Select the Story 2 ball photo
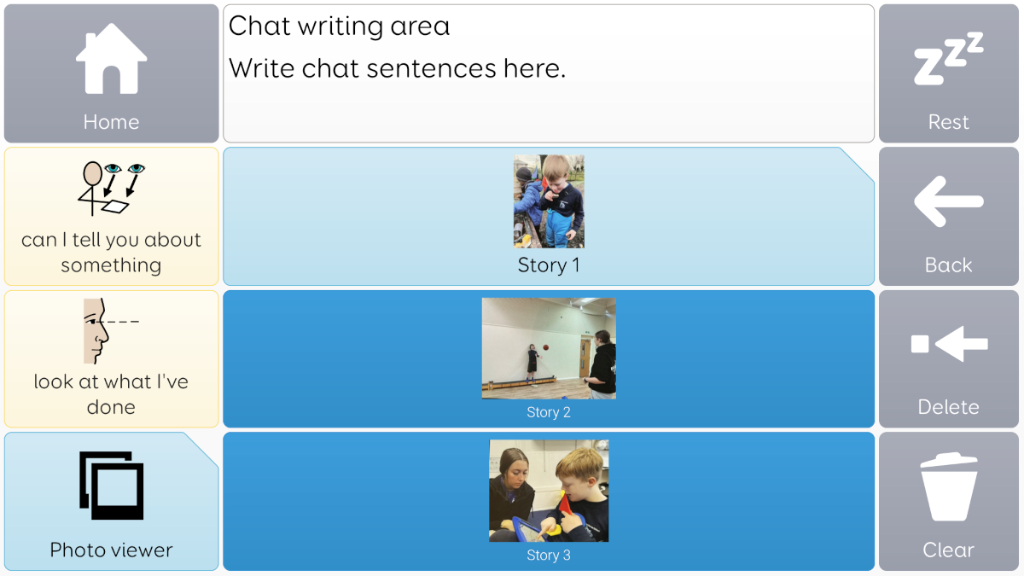The width and height of the screenshot is (1024, 576). [548, 348]
